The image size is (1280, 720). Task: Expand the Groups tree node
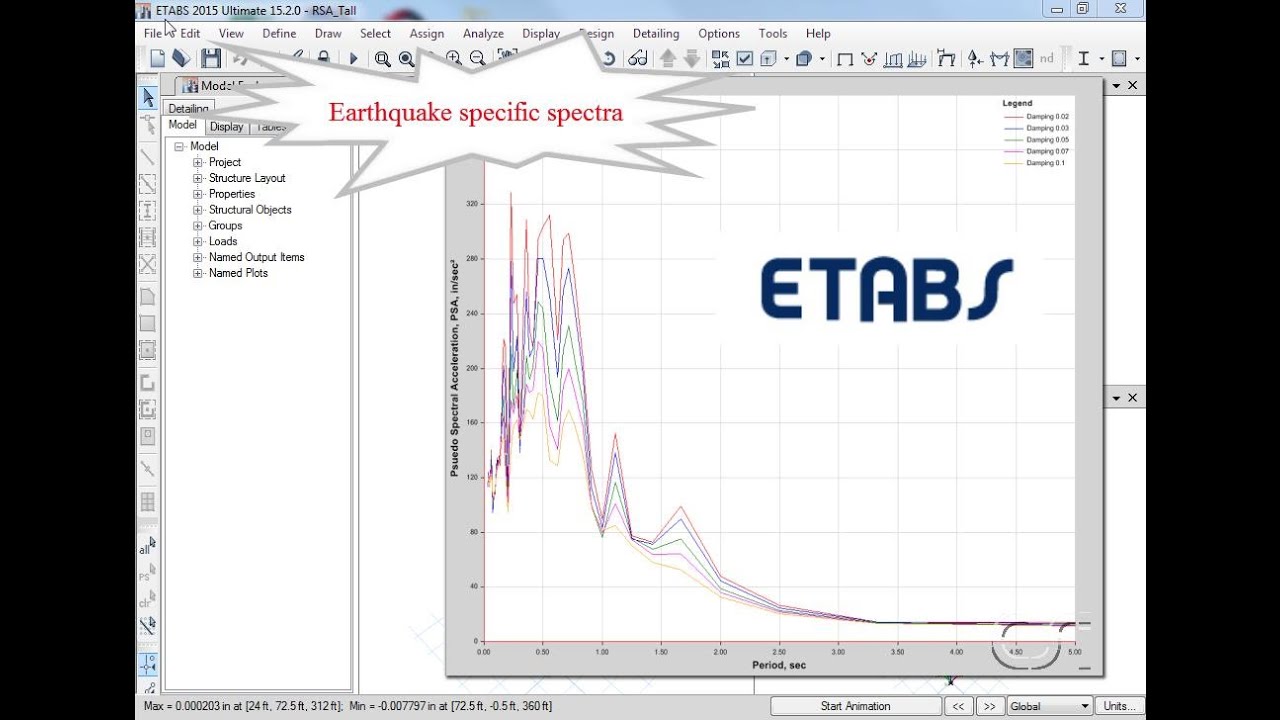coord(198,226)
